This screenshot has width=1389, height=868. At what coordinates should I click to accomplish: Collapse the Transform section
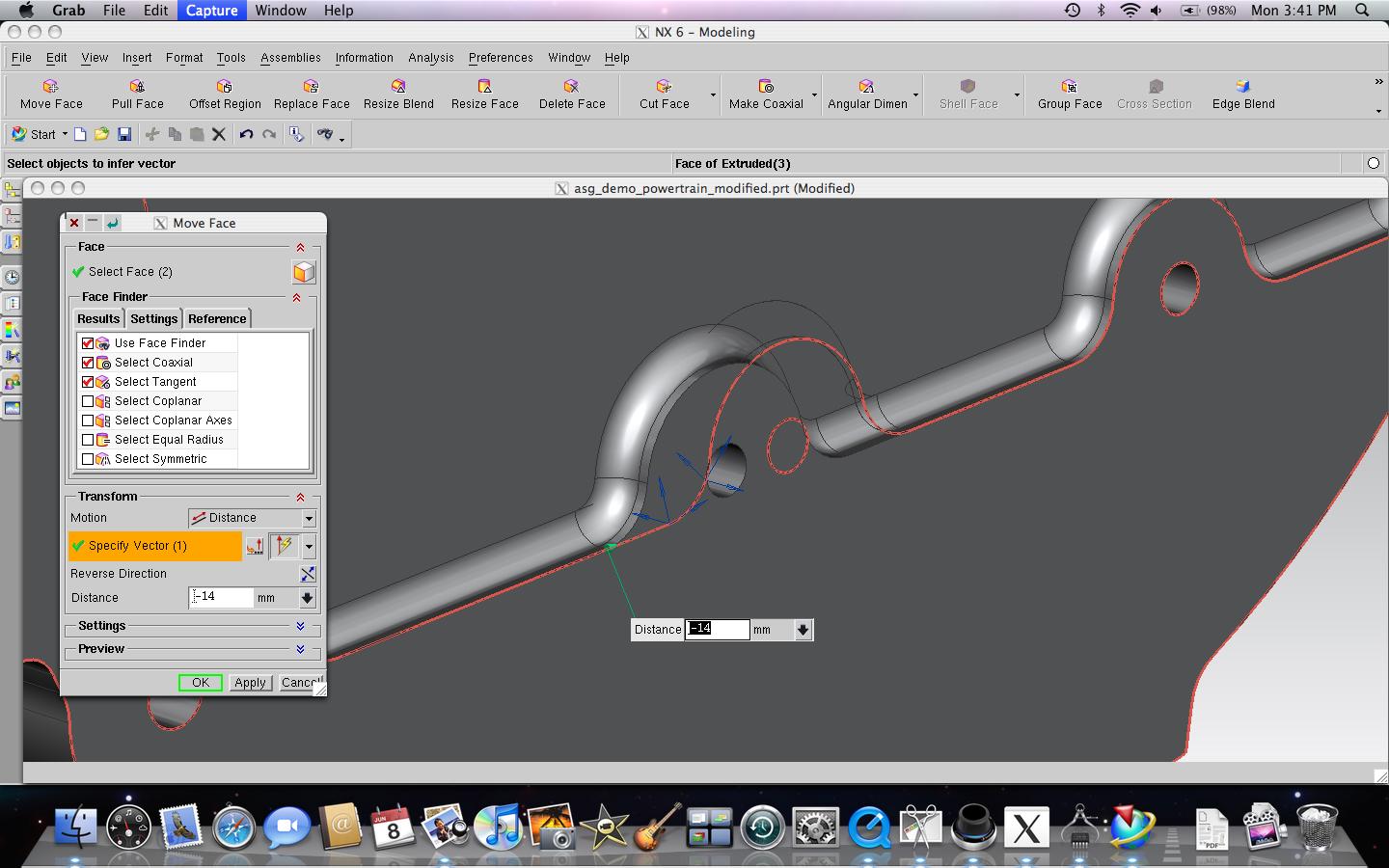(x=300, y=498)
